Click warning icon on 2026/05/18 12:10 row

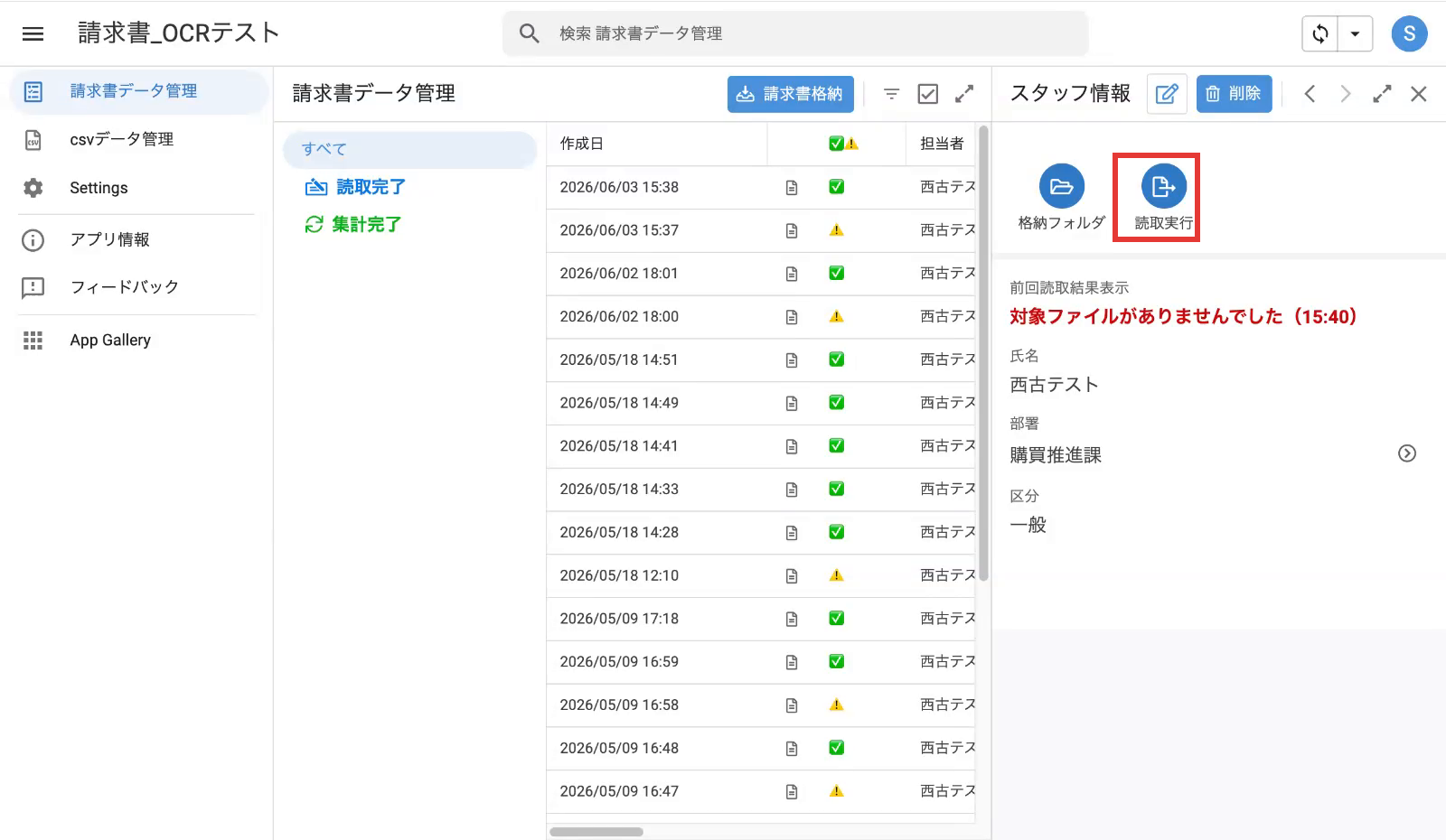coord(837,575)
